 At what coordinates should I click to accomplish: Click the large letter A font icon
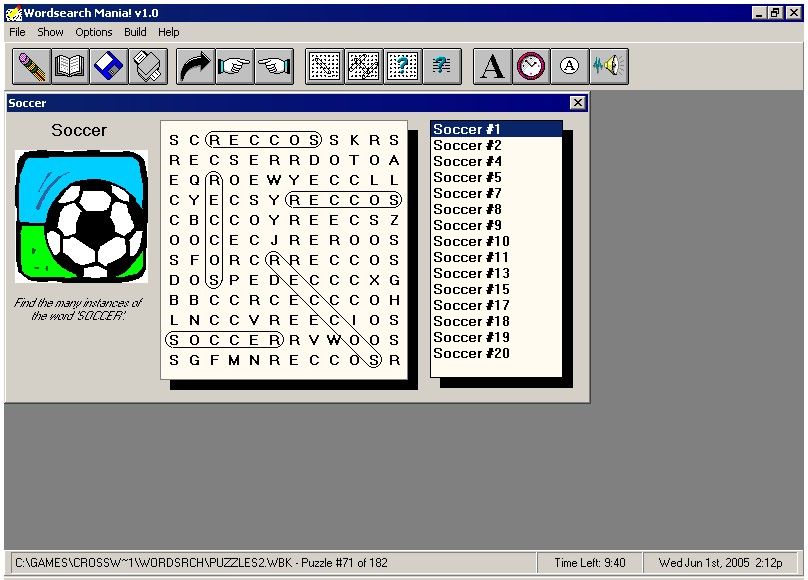(491, 67)
